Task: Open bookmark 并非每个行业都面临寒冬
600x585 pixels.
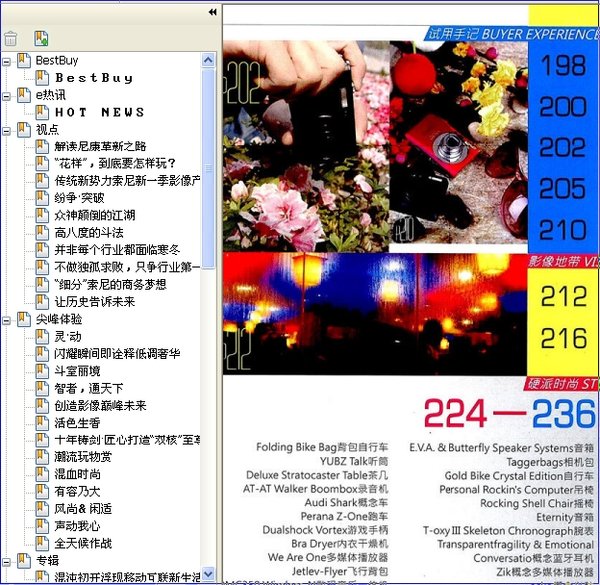Action: click(x=117, y=250)
